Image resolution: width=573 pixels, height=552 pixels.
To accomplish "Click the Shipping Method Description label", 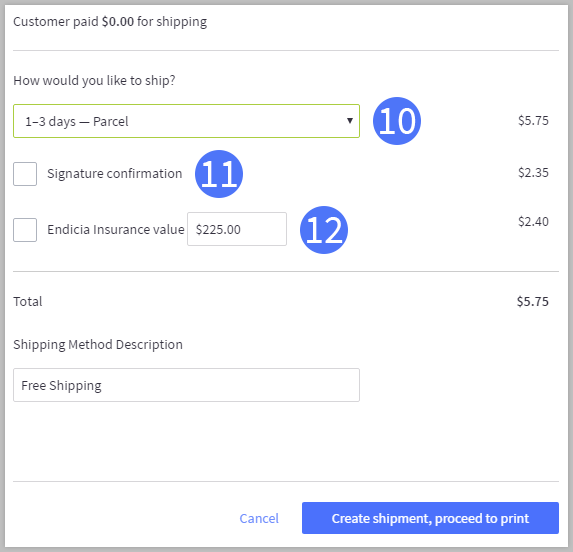I will (98, 344).
